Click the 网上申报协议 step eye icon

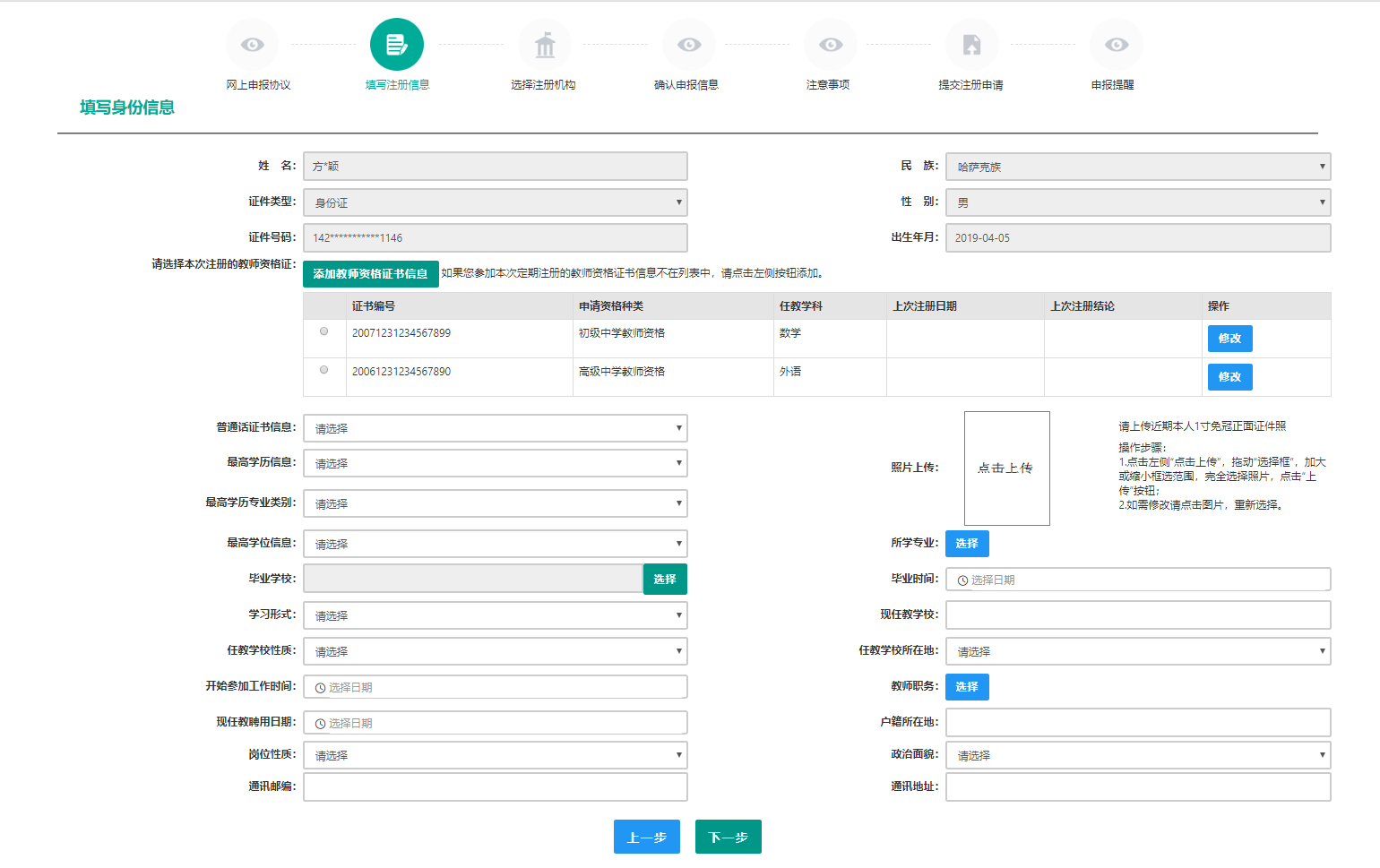coord(253,45)
